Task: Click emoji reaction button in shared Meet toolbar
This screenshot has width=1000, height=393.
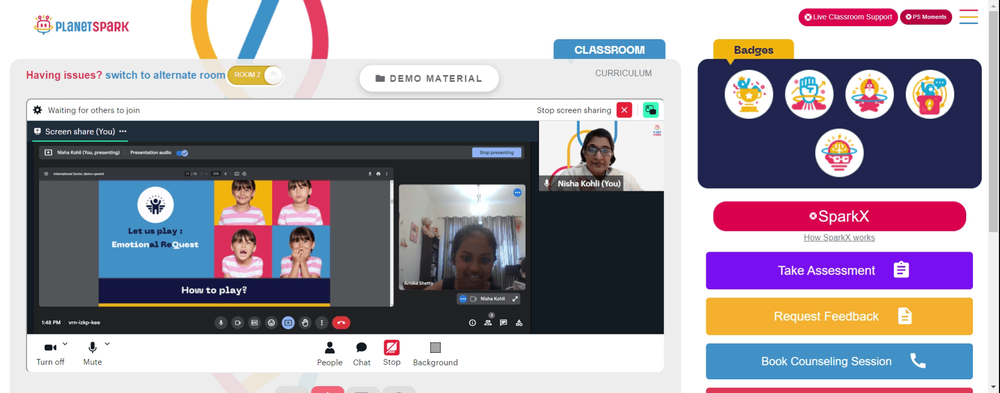Action: click(x=271, y=323)
